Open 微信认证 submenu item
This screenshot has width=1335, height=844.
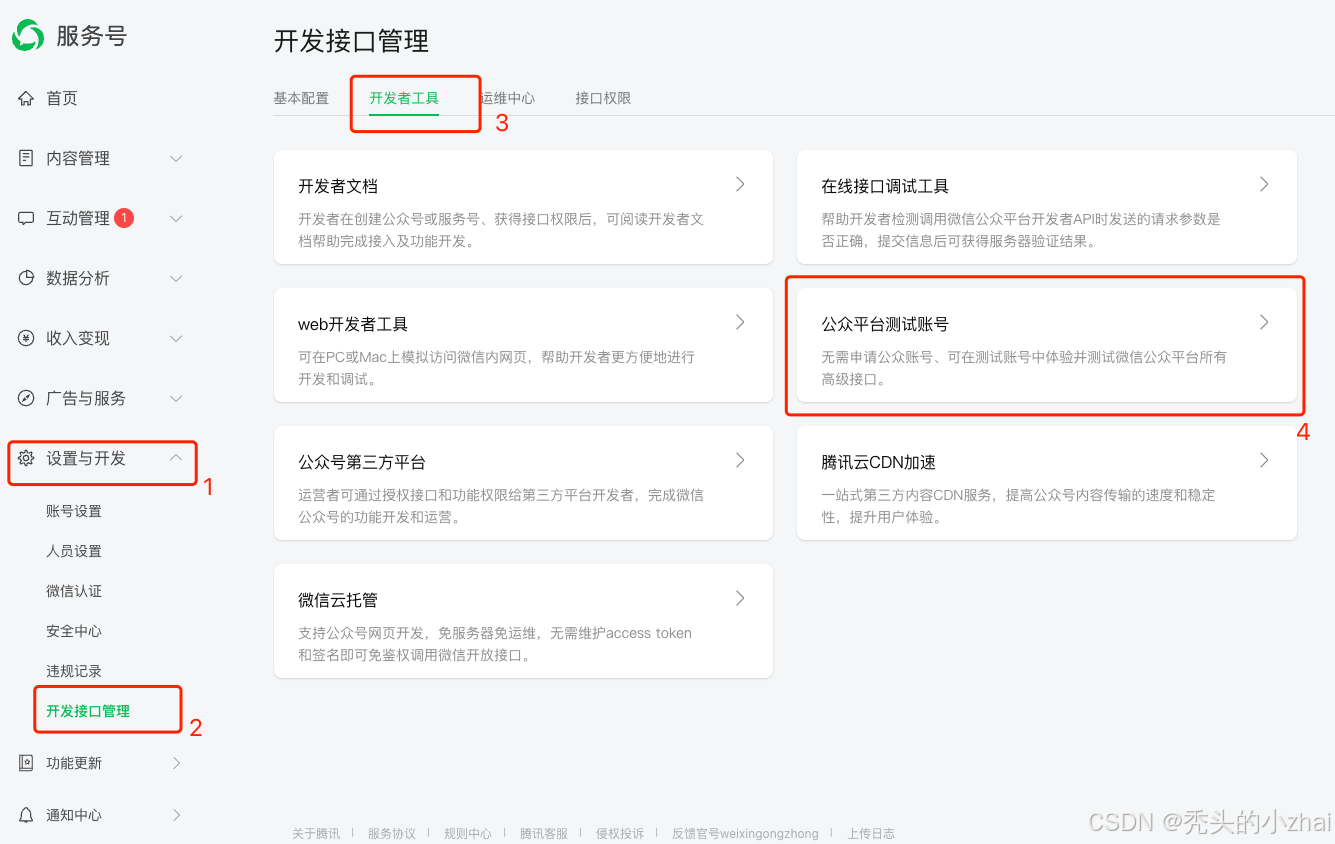pyautogui.click(x=74, y=591)
